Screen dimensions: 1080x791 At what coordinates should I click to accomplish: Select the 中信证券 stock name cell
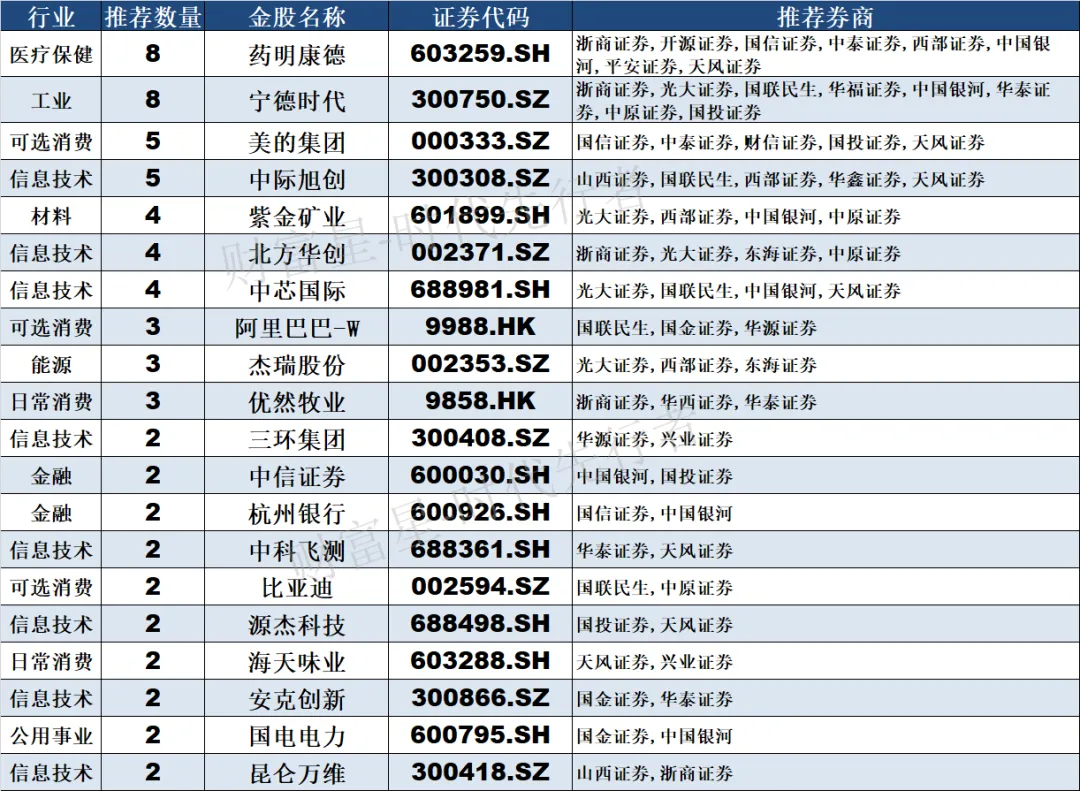(x=296, y=477)
